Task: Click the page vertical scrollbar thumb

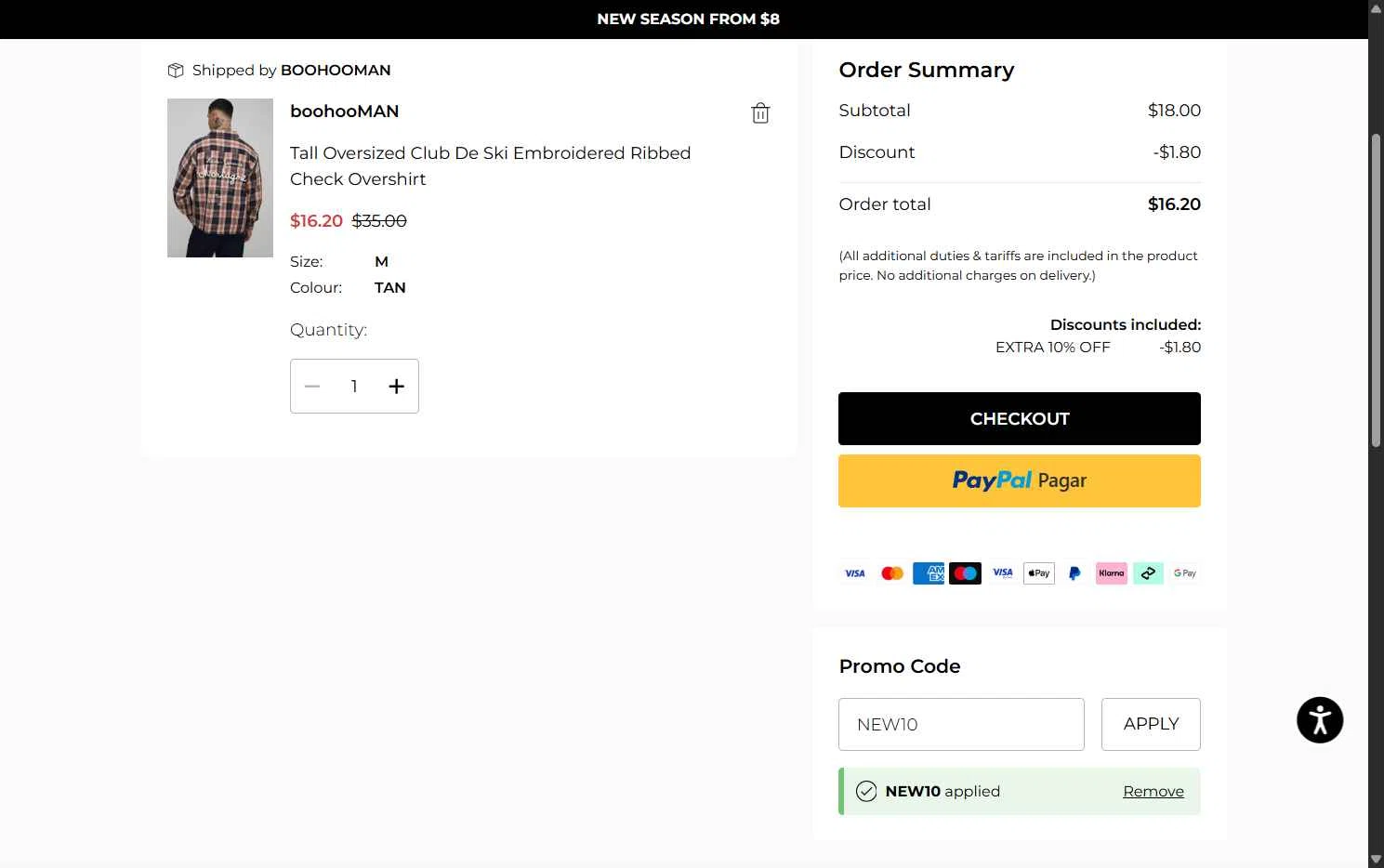Action: [1376, 288]
